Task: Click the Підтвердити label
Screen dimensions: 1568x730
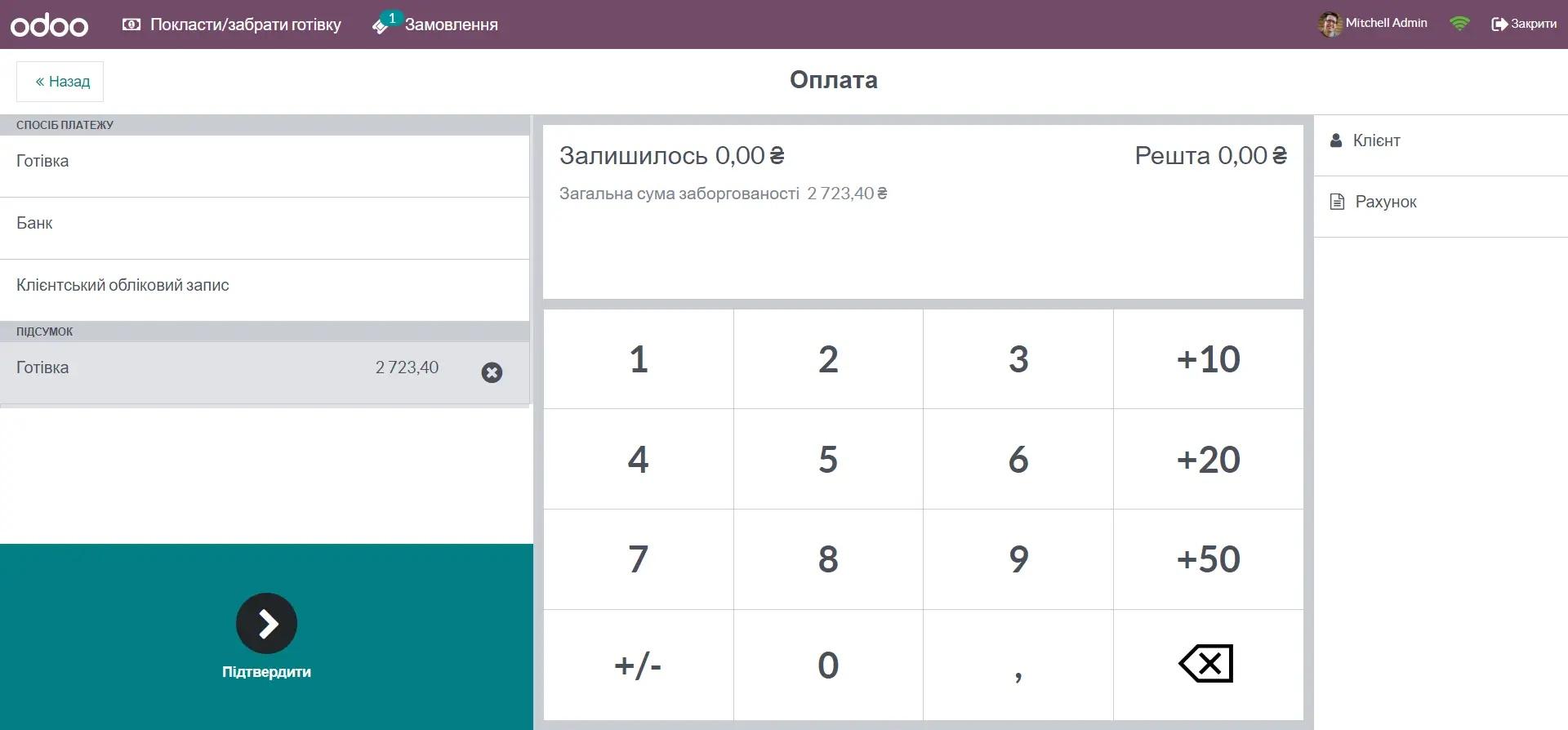Action: point(266,672)
